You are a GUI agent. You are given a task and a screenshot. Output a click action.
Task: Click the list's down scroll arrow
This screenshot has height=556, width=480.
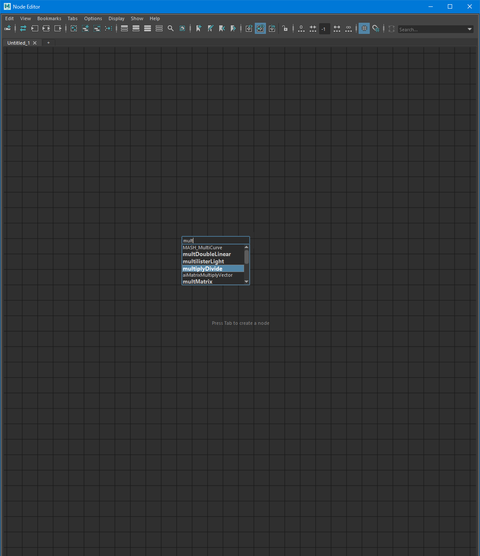pos(246,282)
